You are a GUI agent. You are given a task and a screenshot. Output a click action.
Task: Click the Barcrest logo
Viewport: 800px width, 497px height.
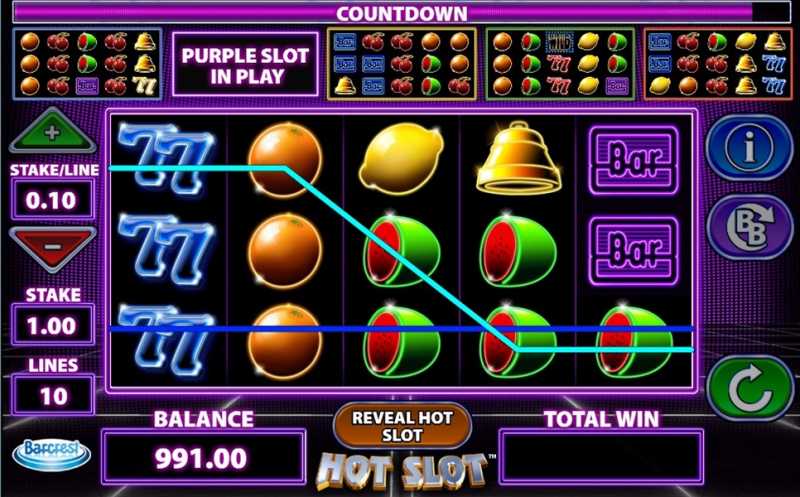click(52, 454)
